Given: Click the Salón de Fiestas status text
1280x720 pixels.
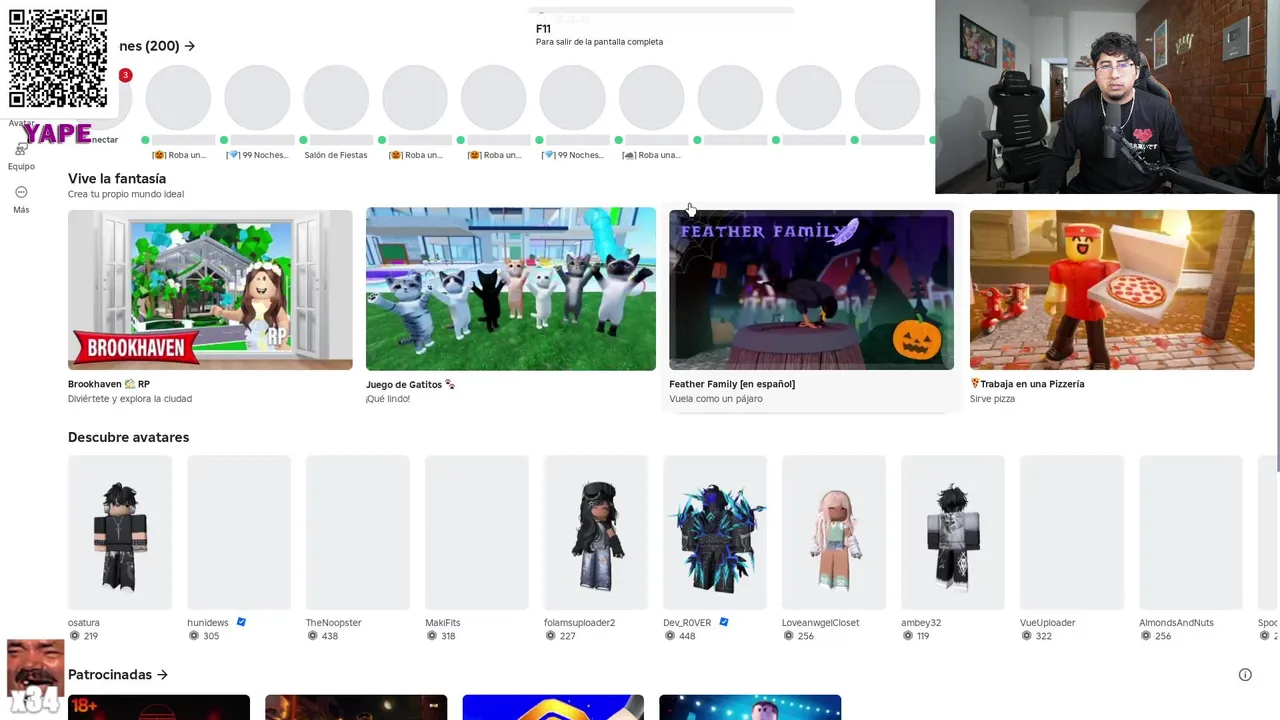Looking at the screenshot, I should (336, 155).
